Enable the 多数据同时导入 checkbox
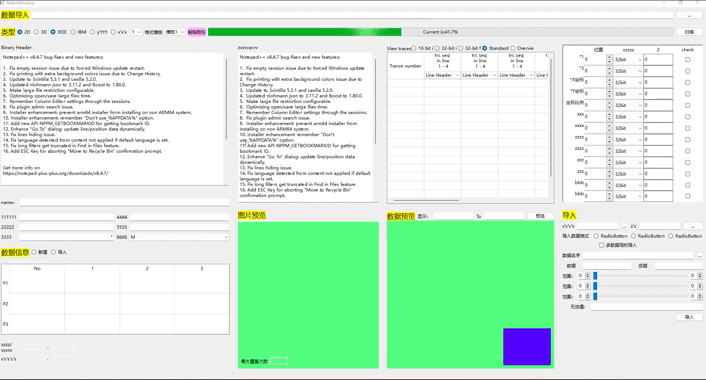This screenshot has width=706, height=380. coord(602,245)
